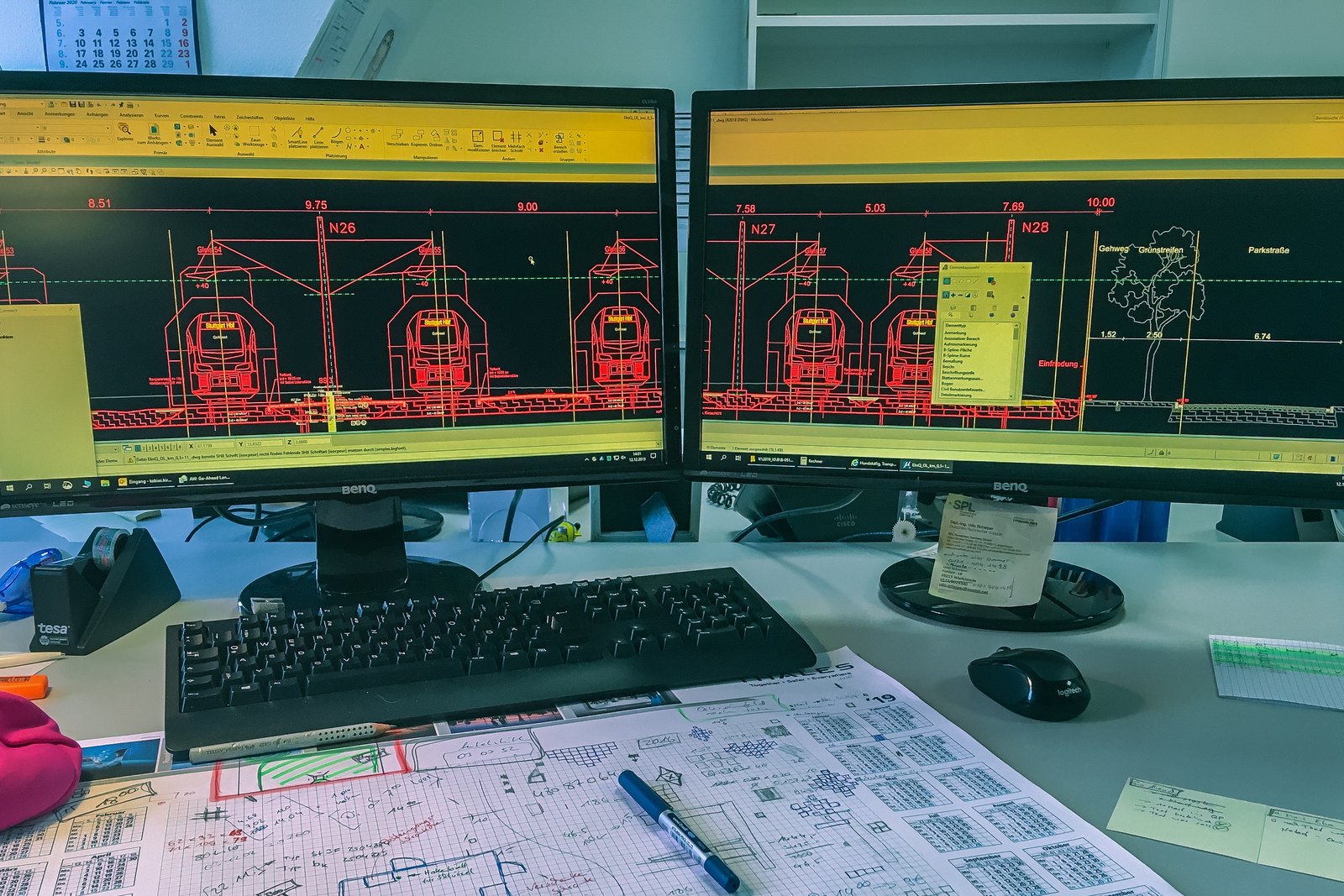Viewport: 1344px width, 896px height.
Task: Select Aufrissmarkierung list entry
Action: click(960, 344)
